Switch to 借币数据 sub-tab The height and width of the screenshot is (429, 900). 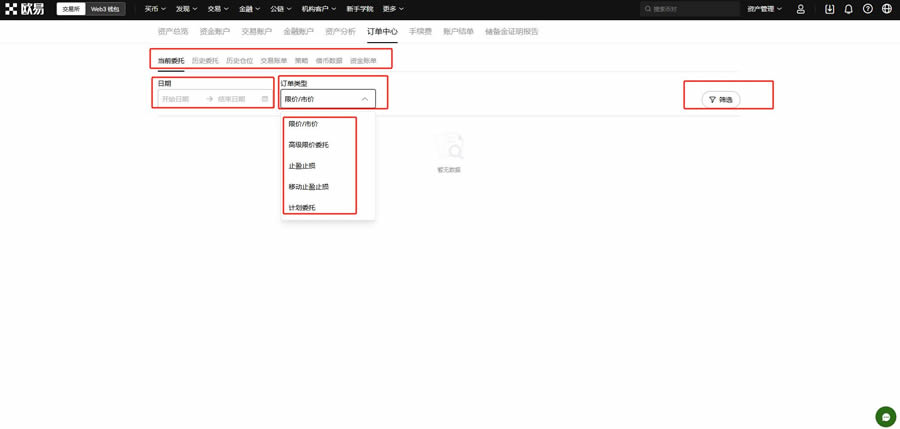(x=329, y=60)
